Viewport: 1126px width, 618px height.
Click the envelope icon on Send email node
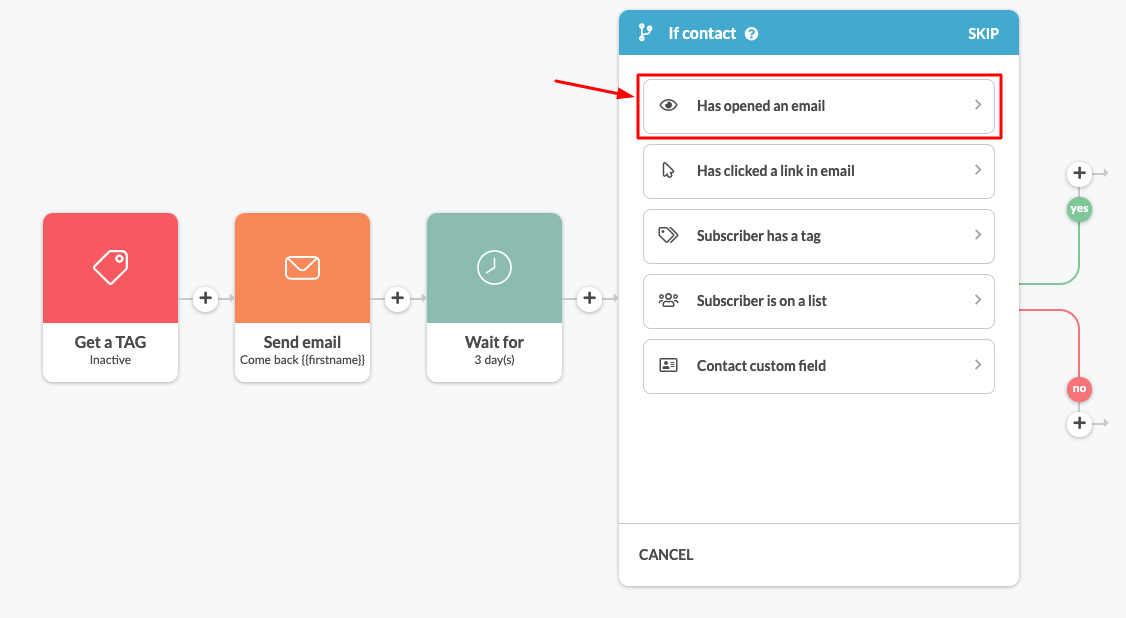pyautogui.click(x=302, y=267)
